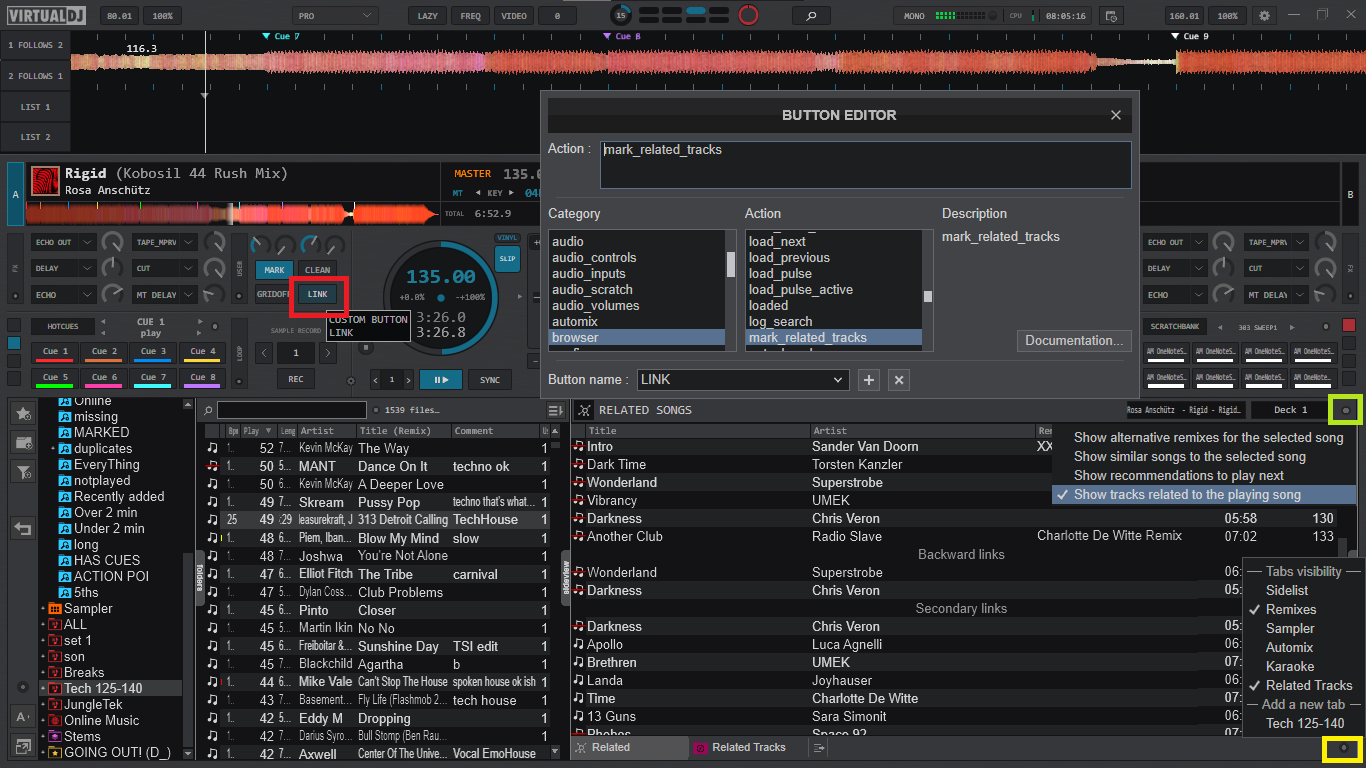Open the DELAY effect dropdown arrow on deck A

[x=88, y=269]
